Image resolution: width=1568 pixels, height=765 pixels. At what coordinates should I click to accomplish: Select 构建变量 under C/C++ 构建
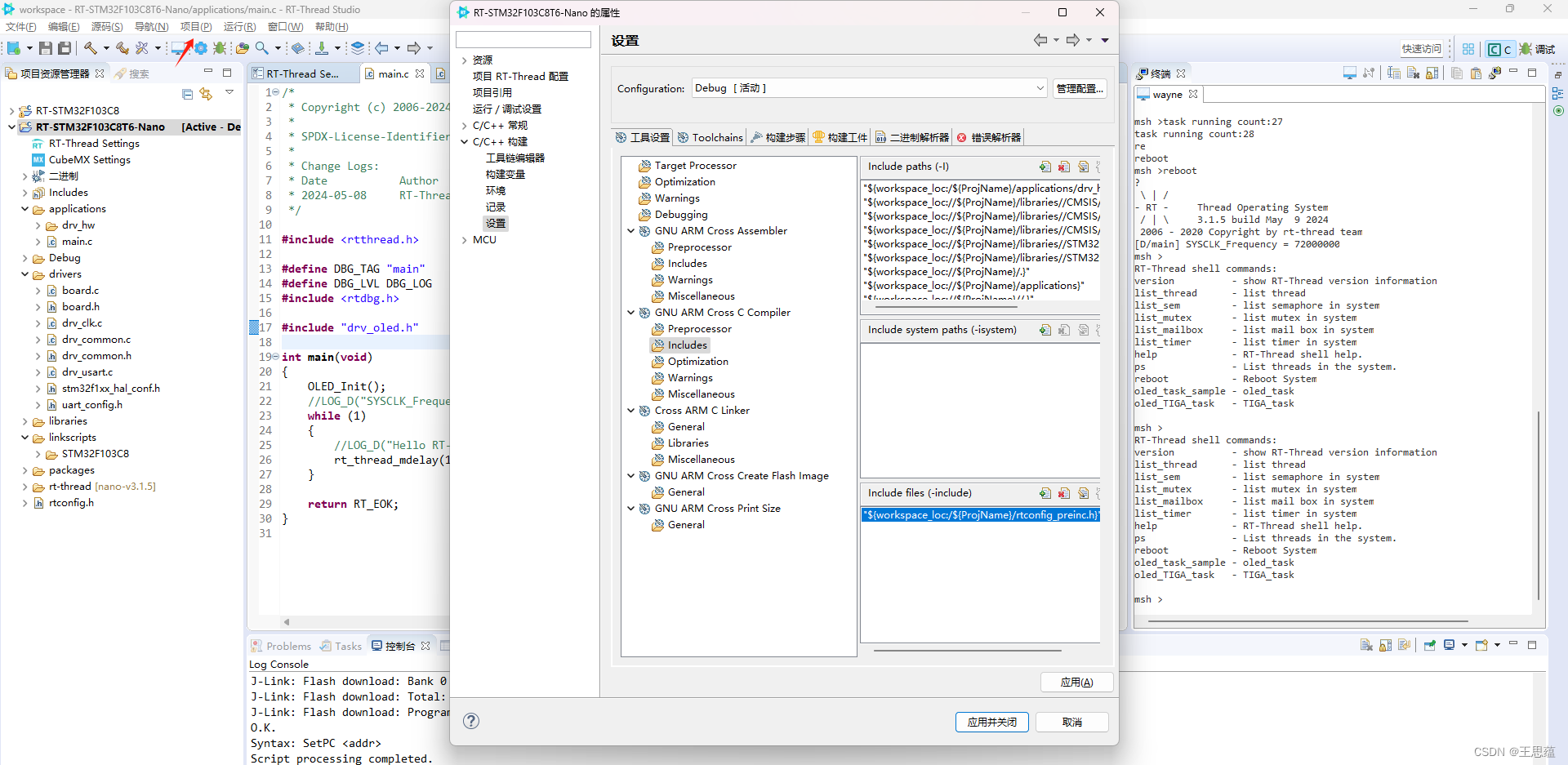click(x=506, y=175)
